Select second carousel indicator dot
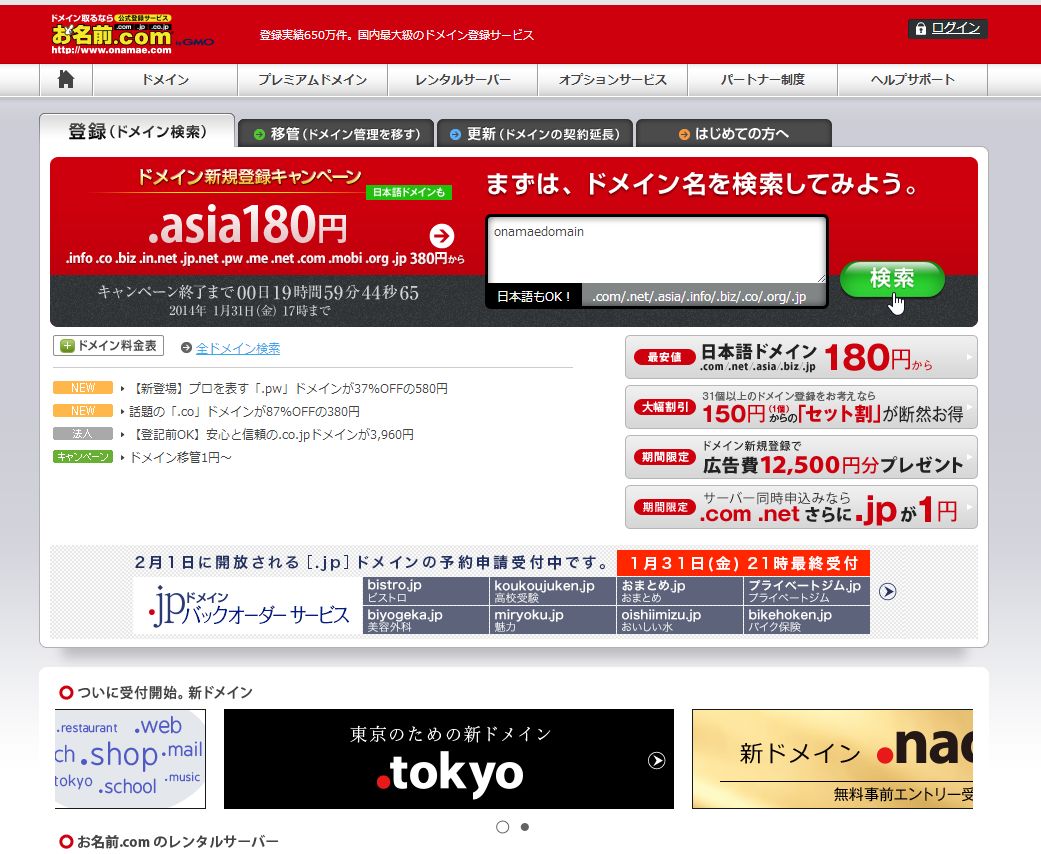This screenshot has height=854, width=1041. pos(525,827)
